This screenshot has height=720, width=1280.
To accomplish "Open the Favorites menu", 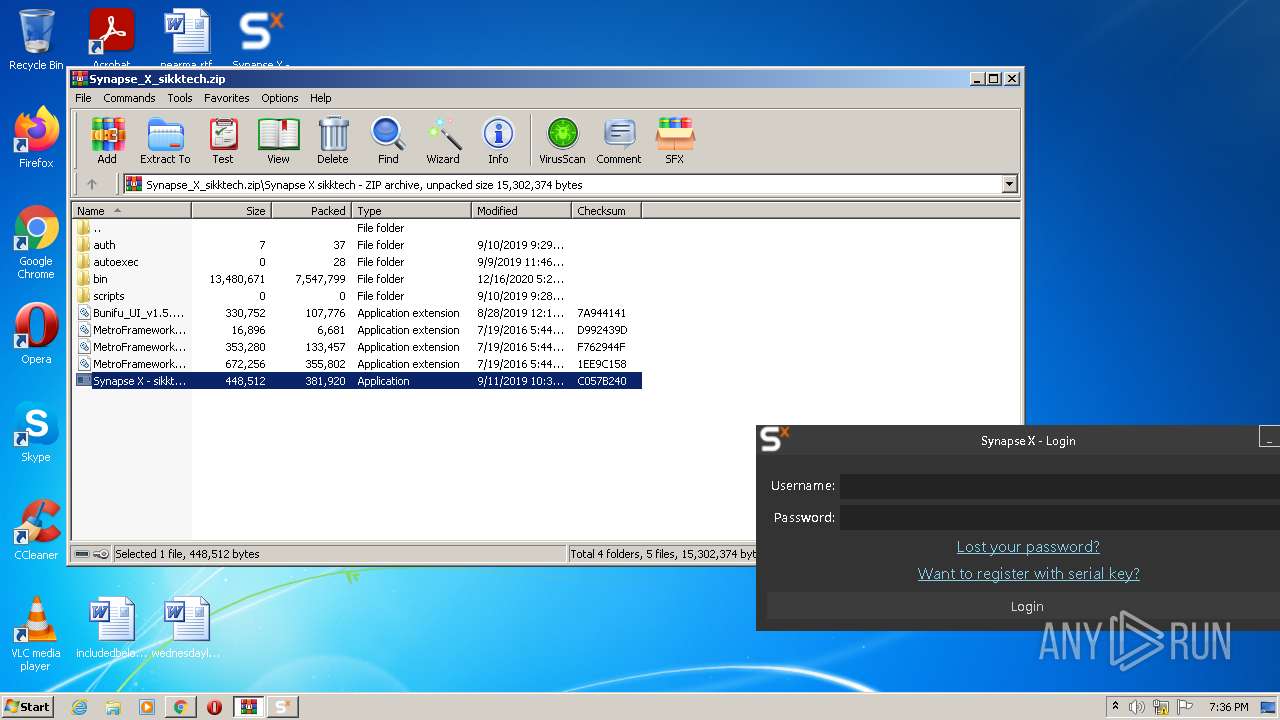I will click(227, 98).
